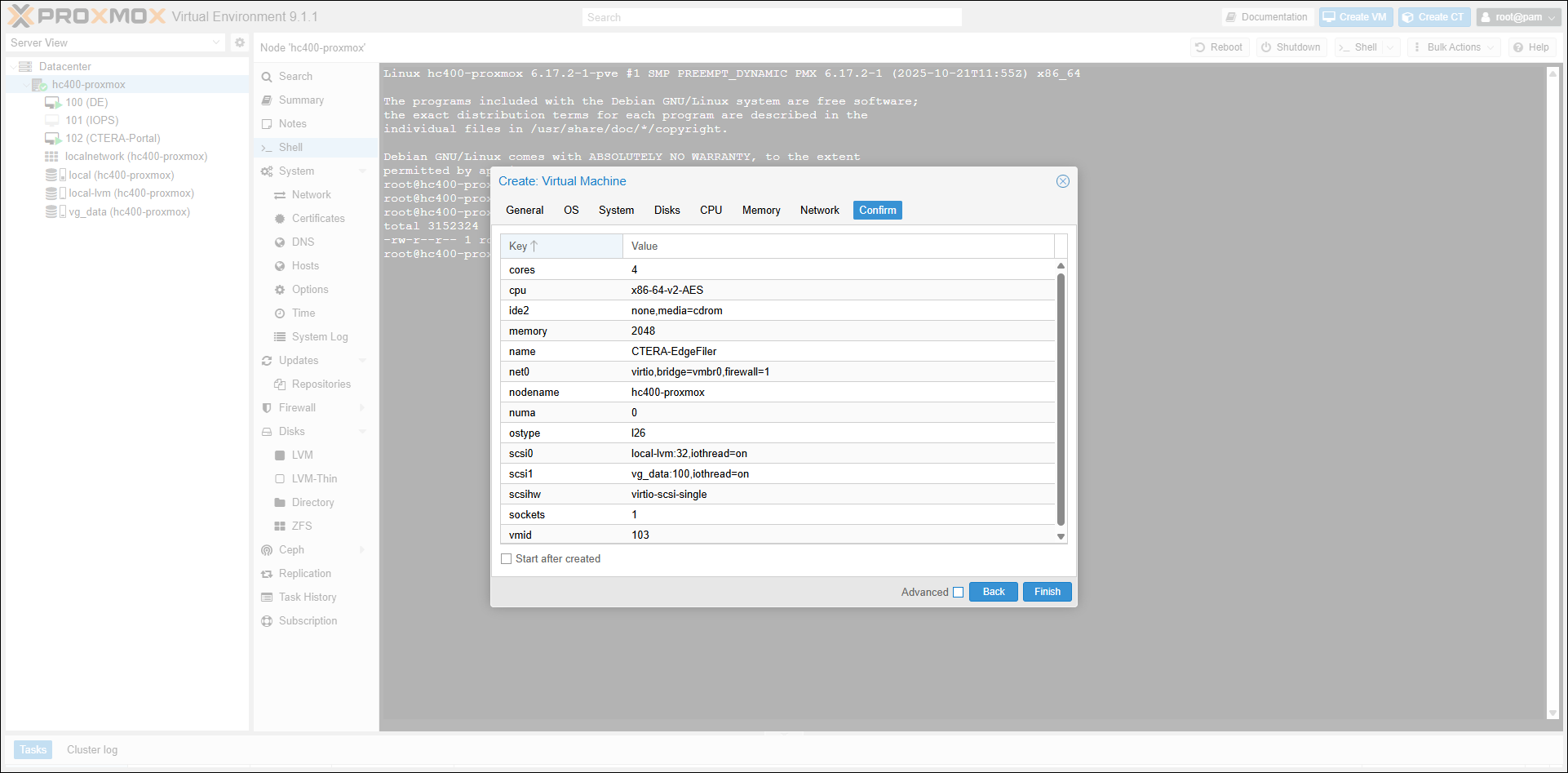Expand the Firewall submenu arrow

[362, 408]
